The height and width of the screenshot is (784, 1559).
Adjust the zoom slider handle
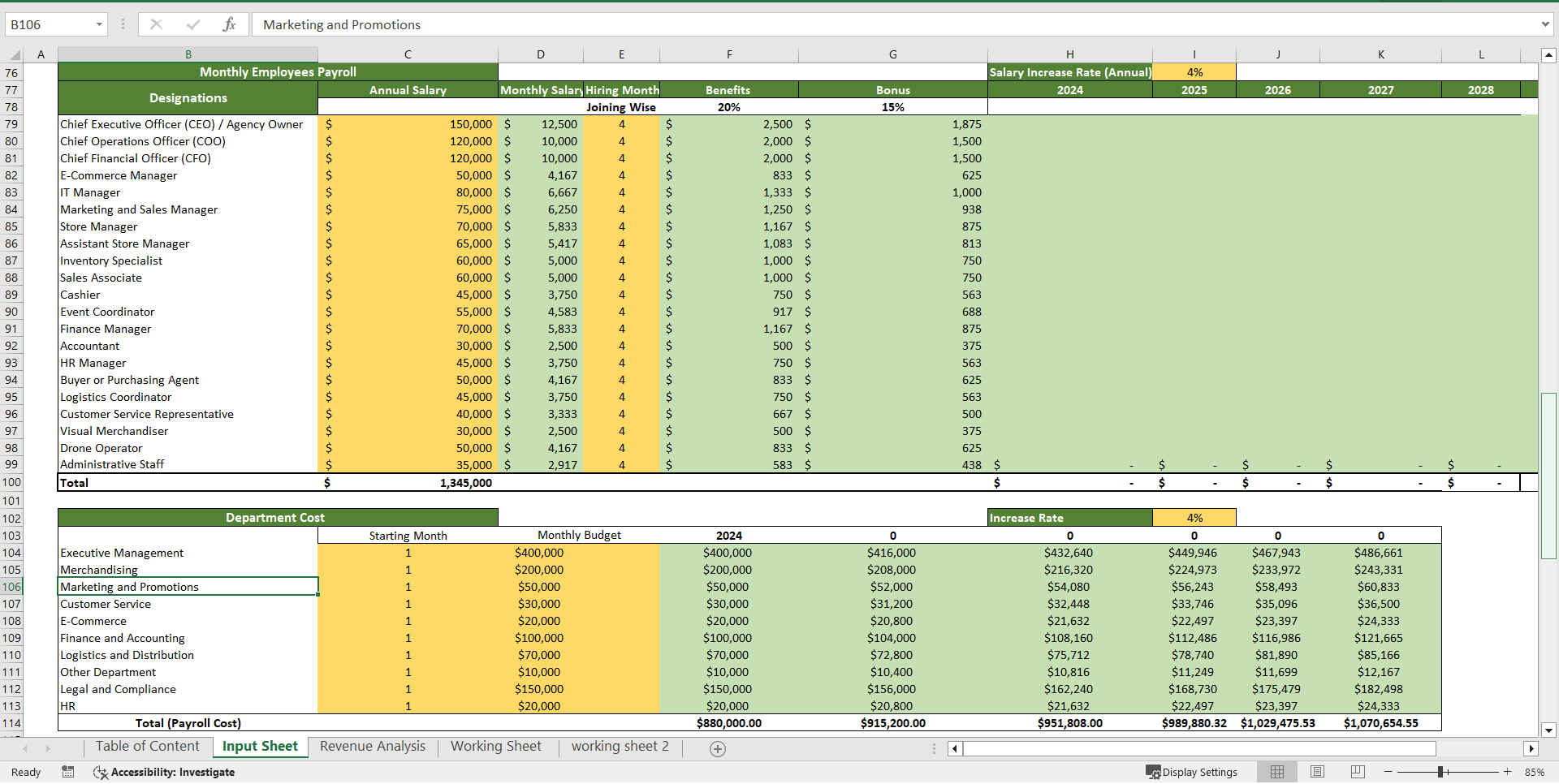1440,772
